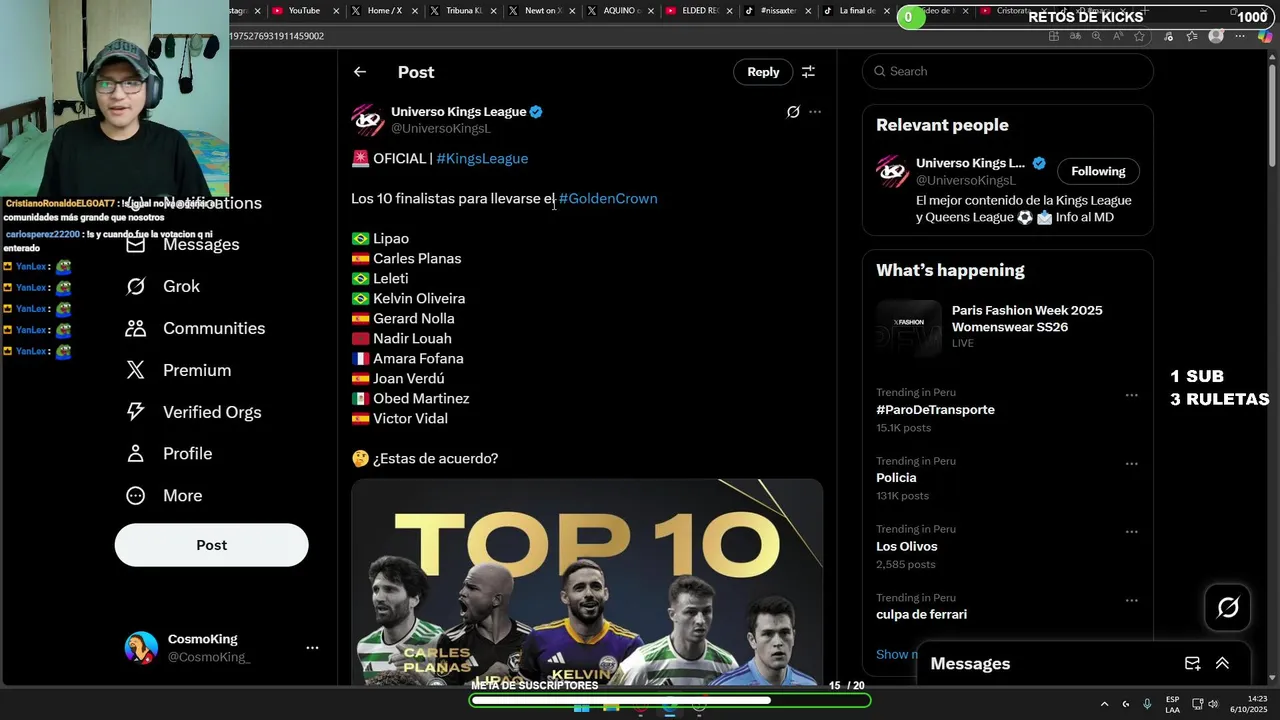Compose new message icon in Messages drawer
This screenshot has width=1280, height=720.
(1192, 663)
